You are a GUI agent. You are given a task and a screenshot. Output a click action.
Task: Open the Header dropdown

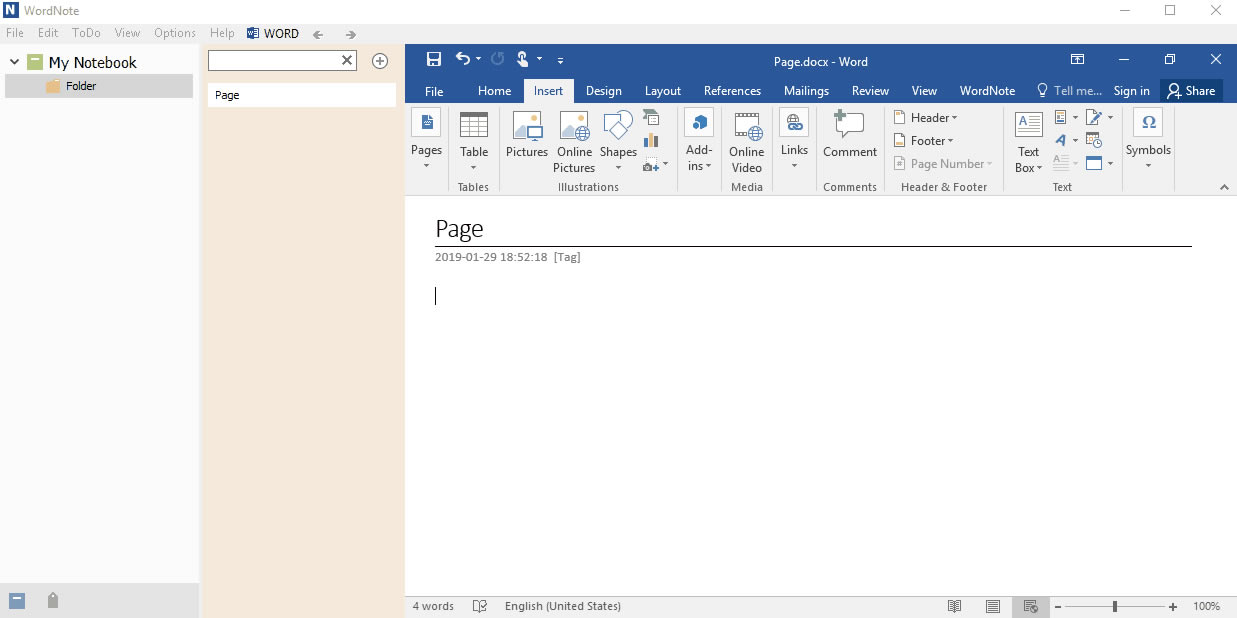coord(928,117)
